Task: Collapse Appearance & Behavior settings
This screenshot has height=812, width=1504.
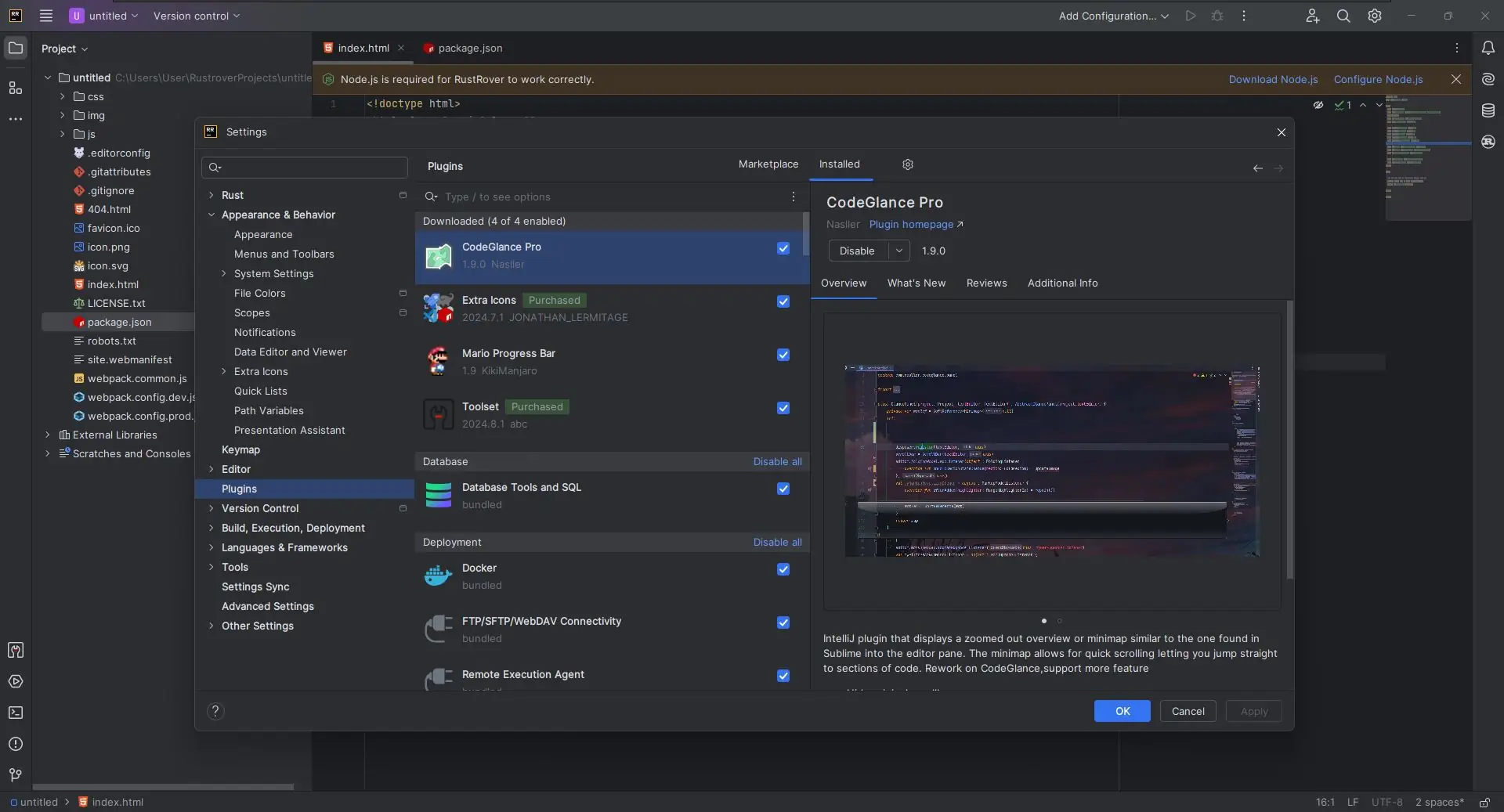Action: tap(211, 215)
